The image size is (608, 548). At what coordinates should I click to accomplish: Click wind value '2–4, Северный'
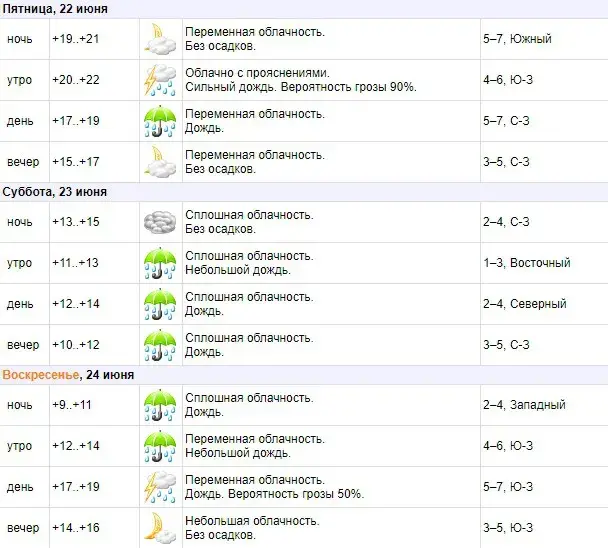click(525, 304)
